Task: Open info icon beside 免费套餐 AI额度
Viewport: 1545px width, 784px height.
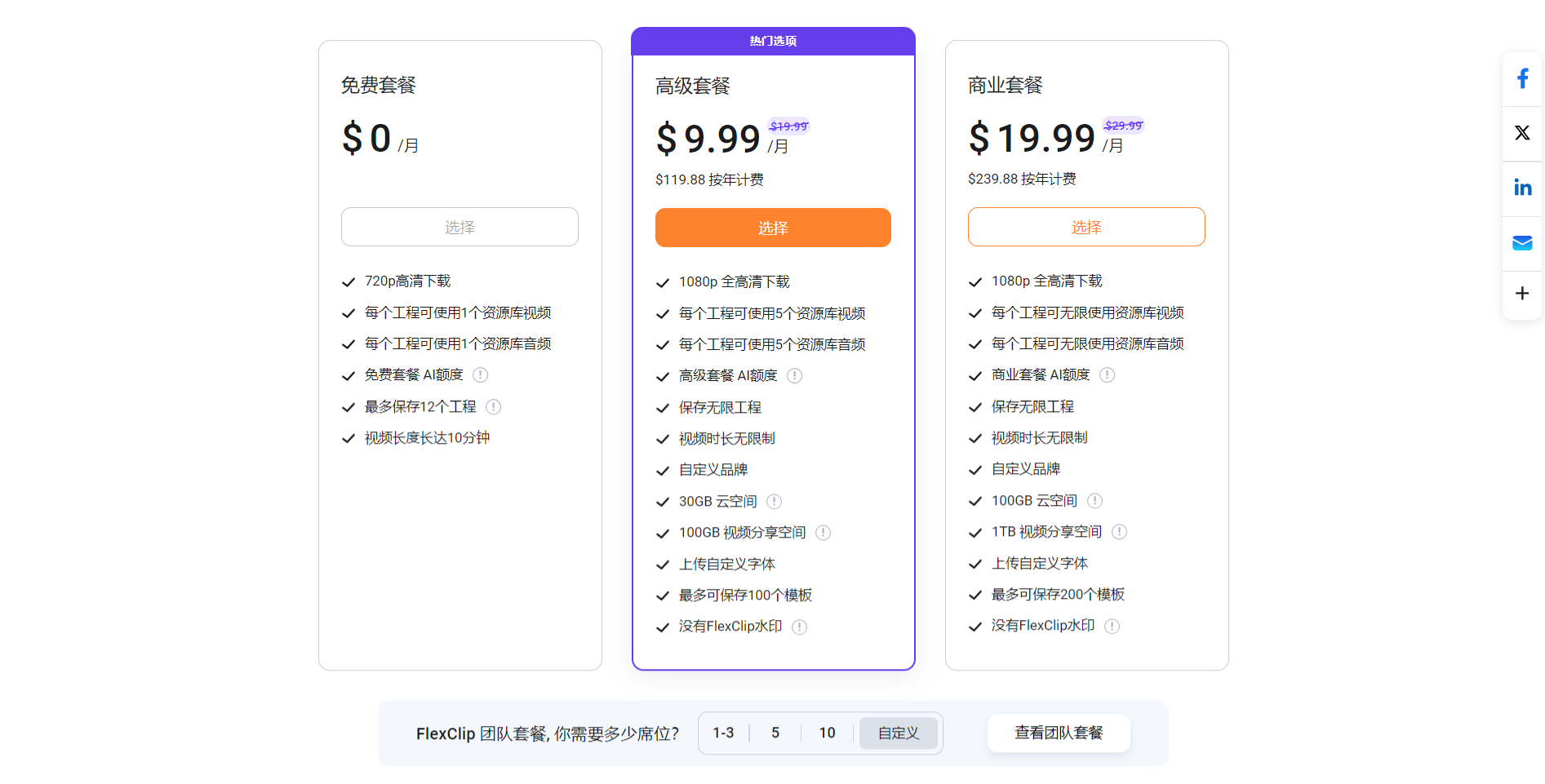Action: (x=481, y=375)
